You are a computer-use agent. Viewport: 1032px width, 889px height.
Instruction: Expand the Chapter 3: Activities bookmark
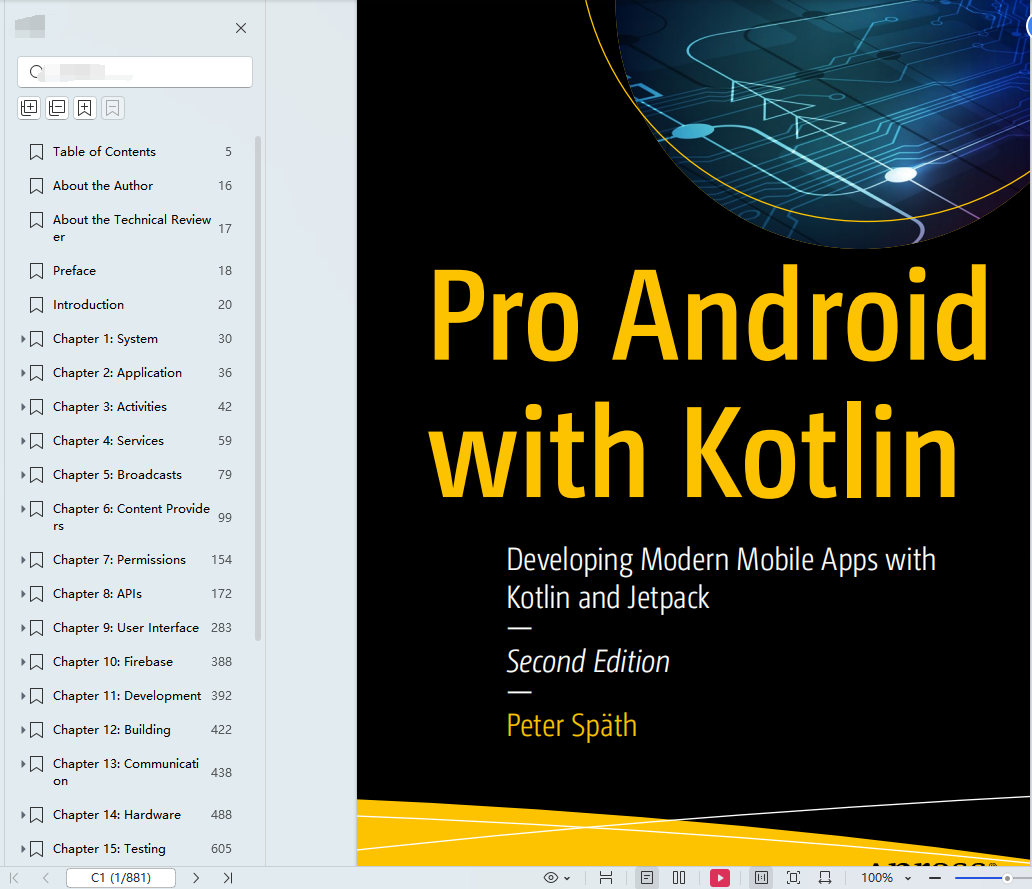point(23,407)
